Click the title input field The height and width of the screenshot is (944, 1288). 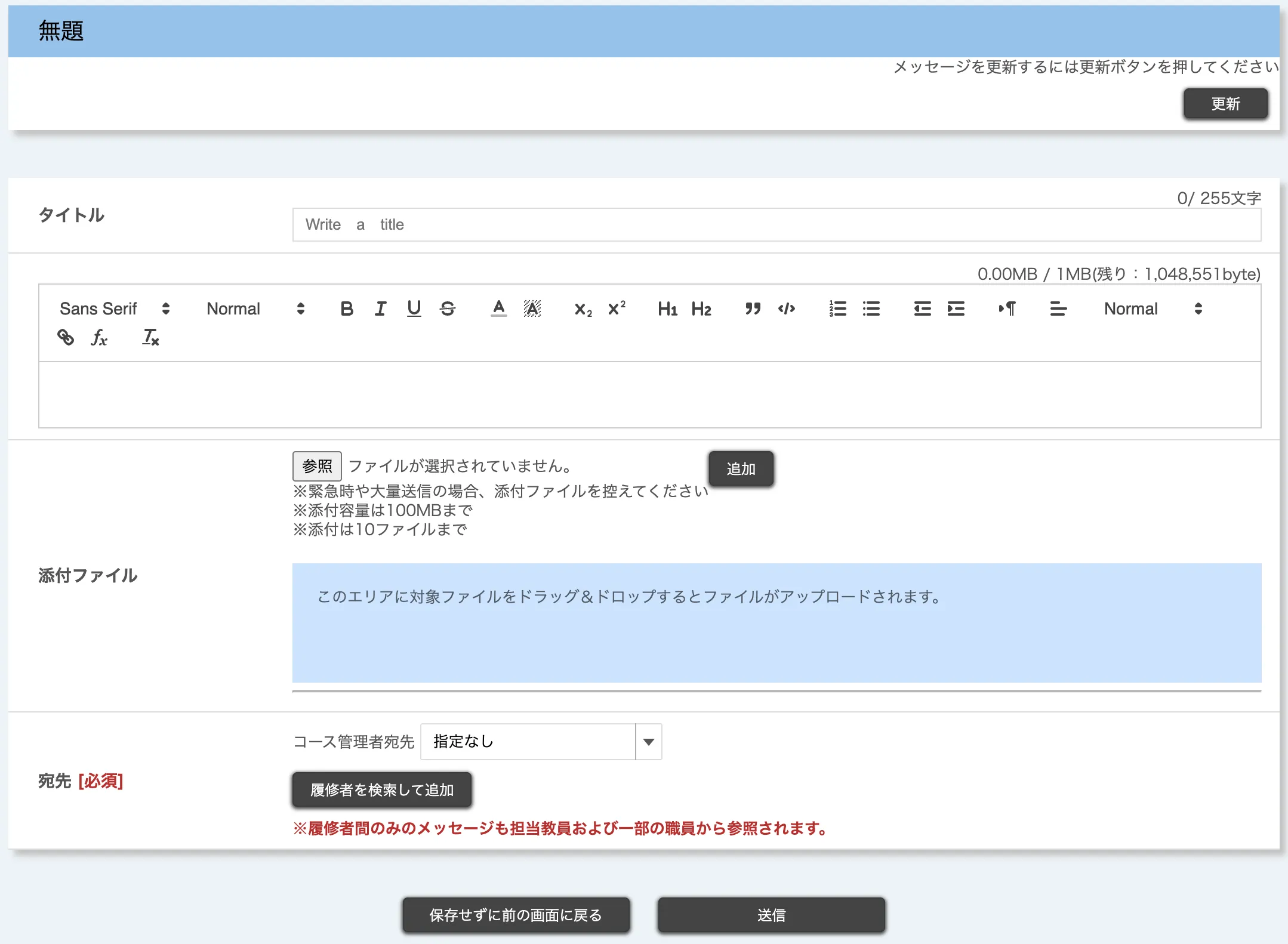click(x=776, y=225)
